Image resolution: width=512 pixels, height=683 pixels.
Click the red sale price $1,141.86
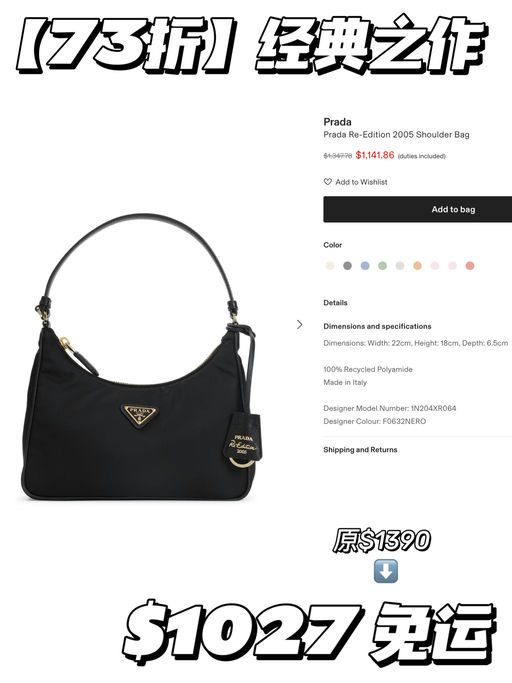pos(375,155)
